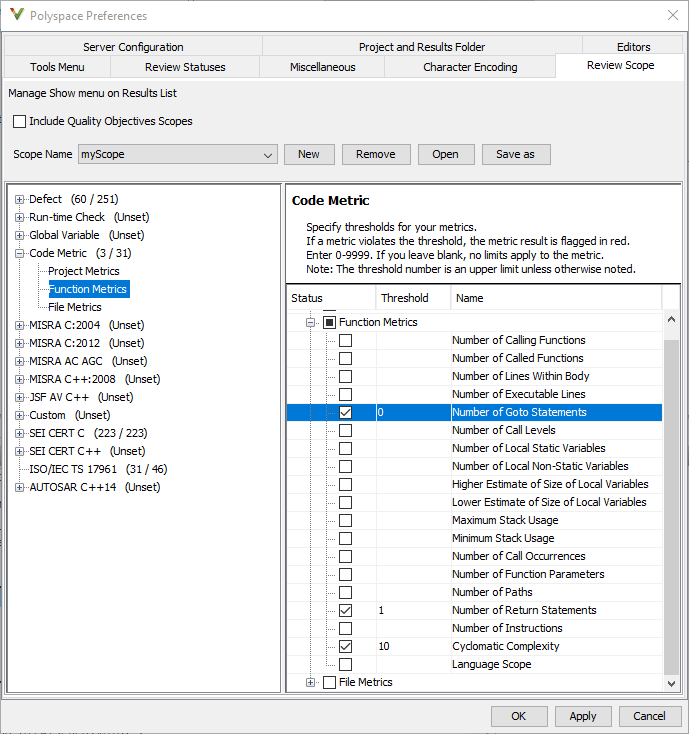The height and width of the screenshot is (734, 689).
Task: Select MISRA C++:2008 tree item
Action: (95, 380)
